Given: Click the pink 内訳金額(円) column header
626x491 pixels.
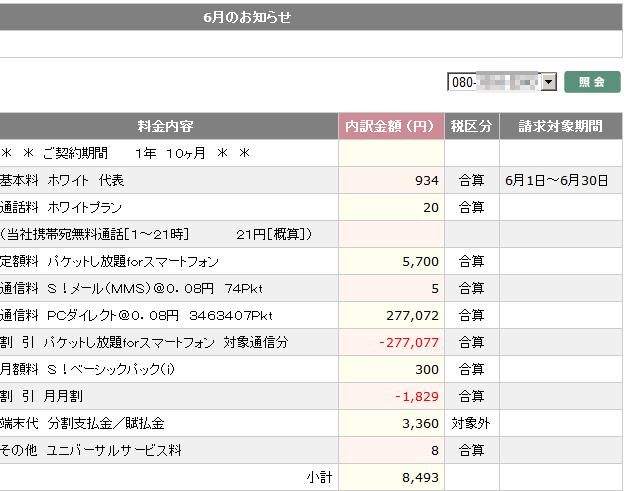Looking at the screenshot, I should 391,126.
